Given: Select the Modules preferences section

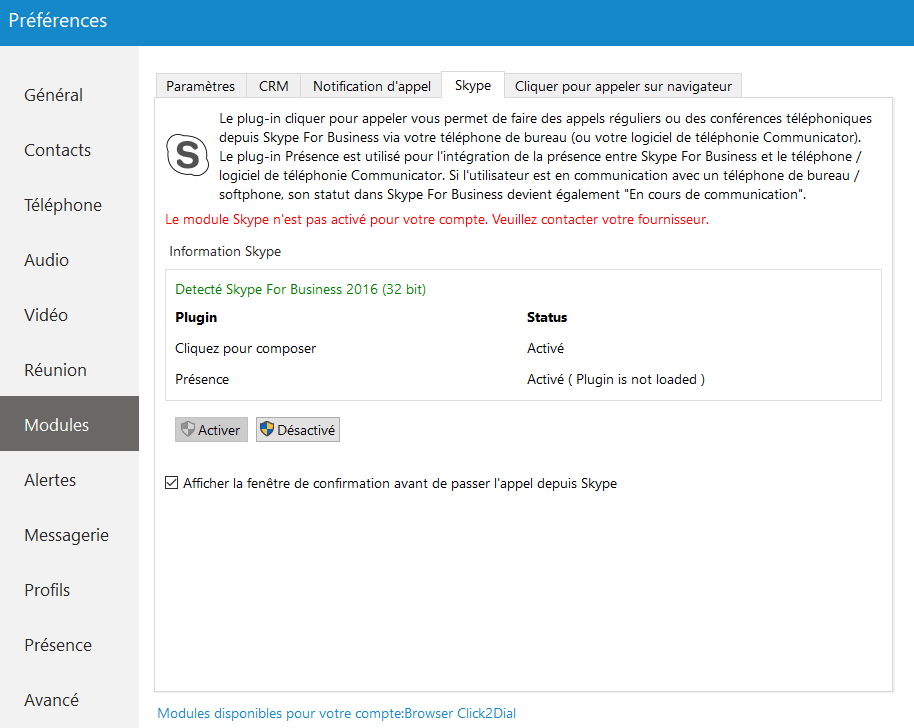Looking at the screenshot, I should coord(69,424).
